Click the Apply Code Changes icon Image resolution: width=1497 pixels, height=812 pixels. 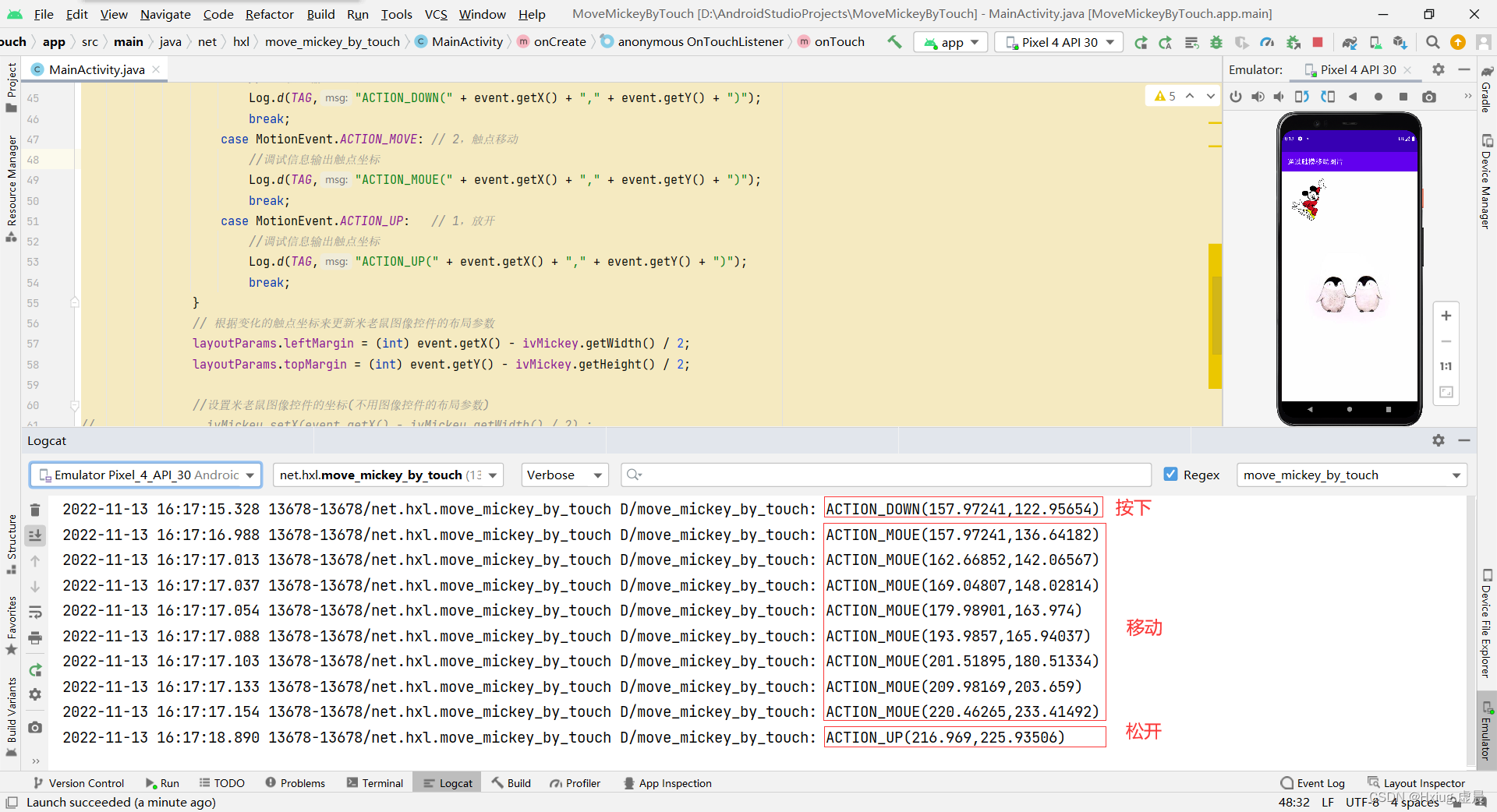tap(1191, 42)
